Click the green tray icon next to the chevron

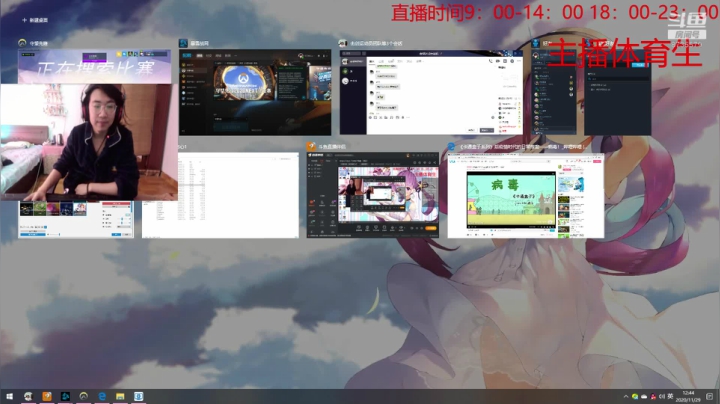click(x=635, y=397)
